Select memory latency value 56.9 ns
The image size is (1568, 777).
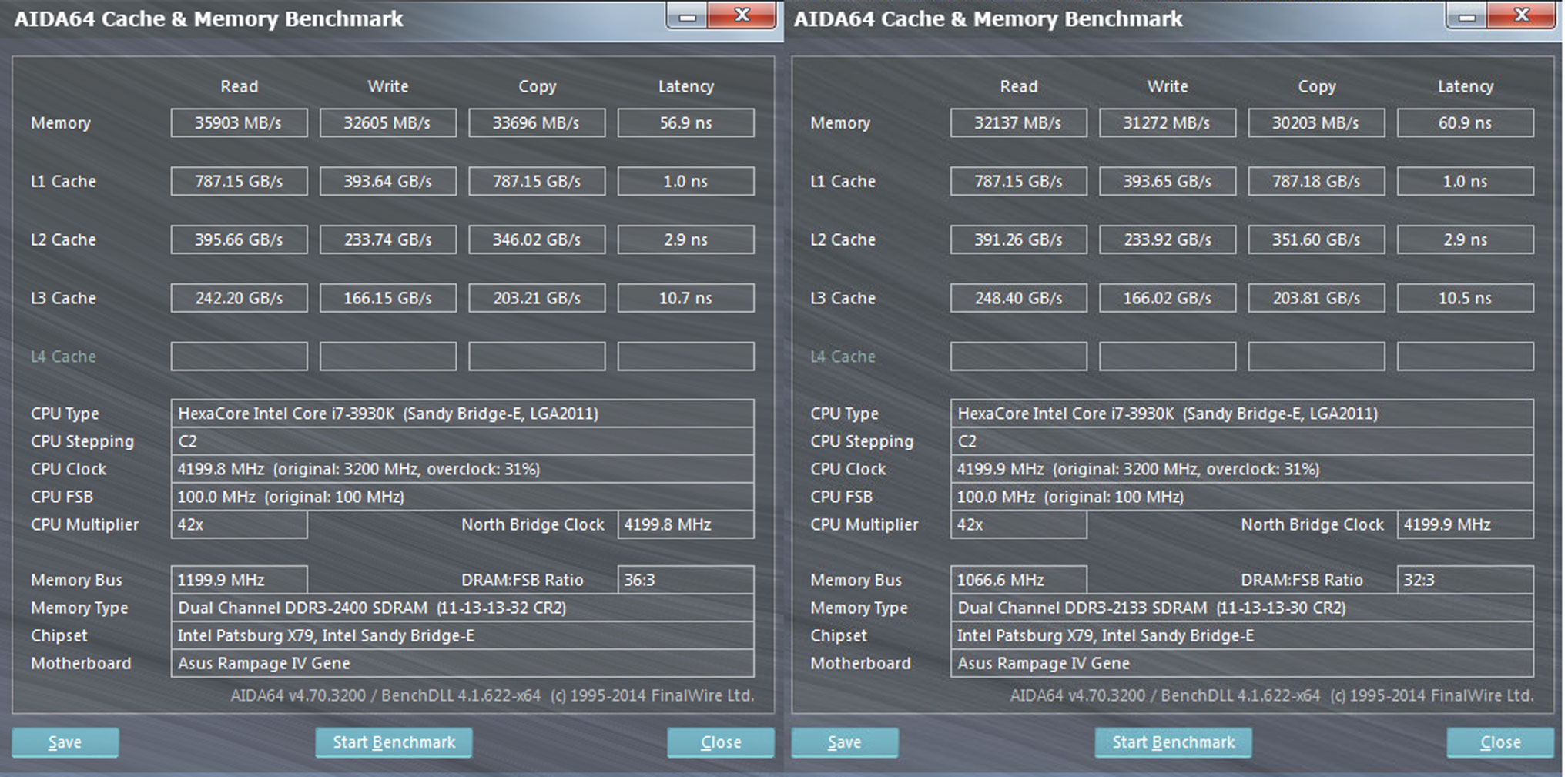(685, 122)
